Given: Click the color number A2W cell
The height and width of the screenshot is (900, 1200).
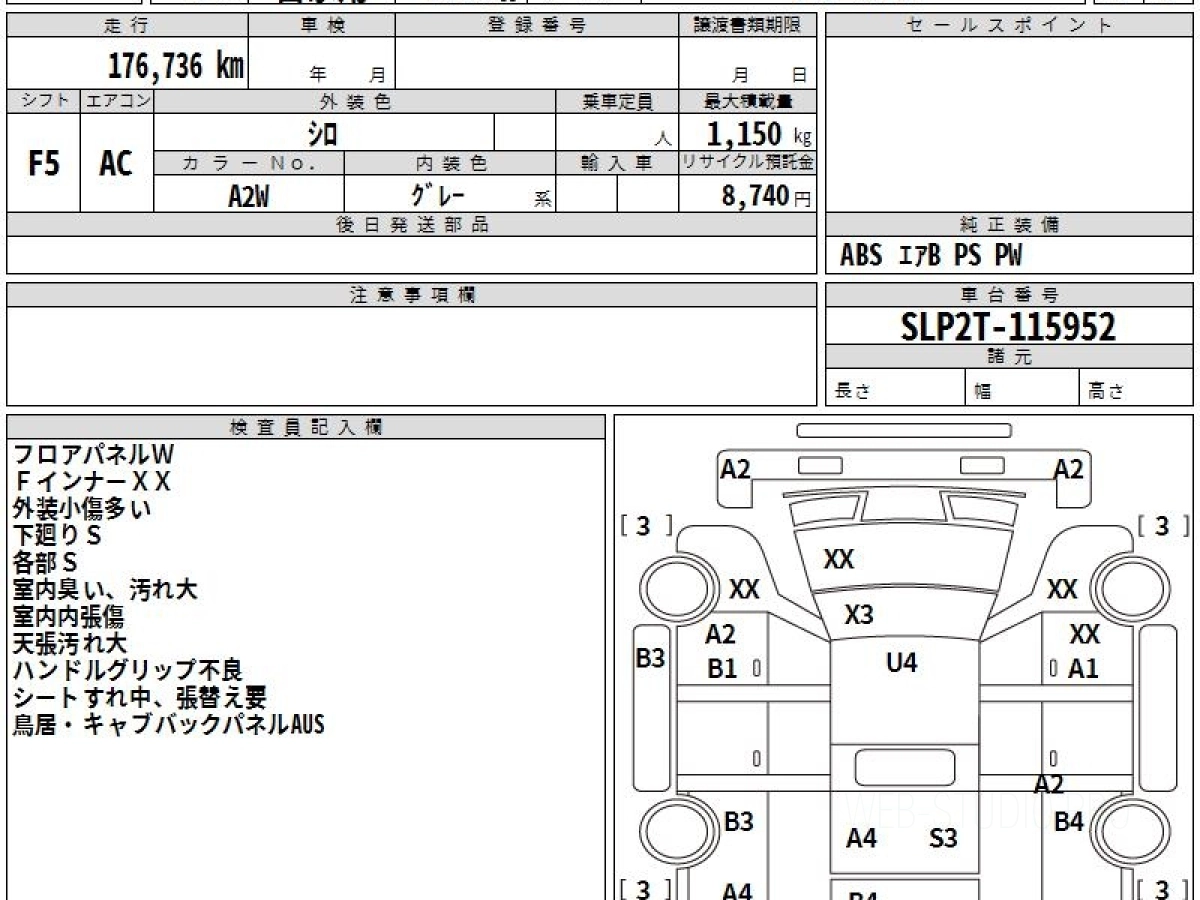Looking at the screenshot, I should pos(249,195).
